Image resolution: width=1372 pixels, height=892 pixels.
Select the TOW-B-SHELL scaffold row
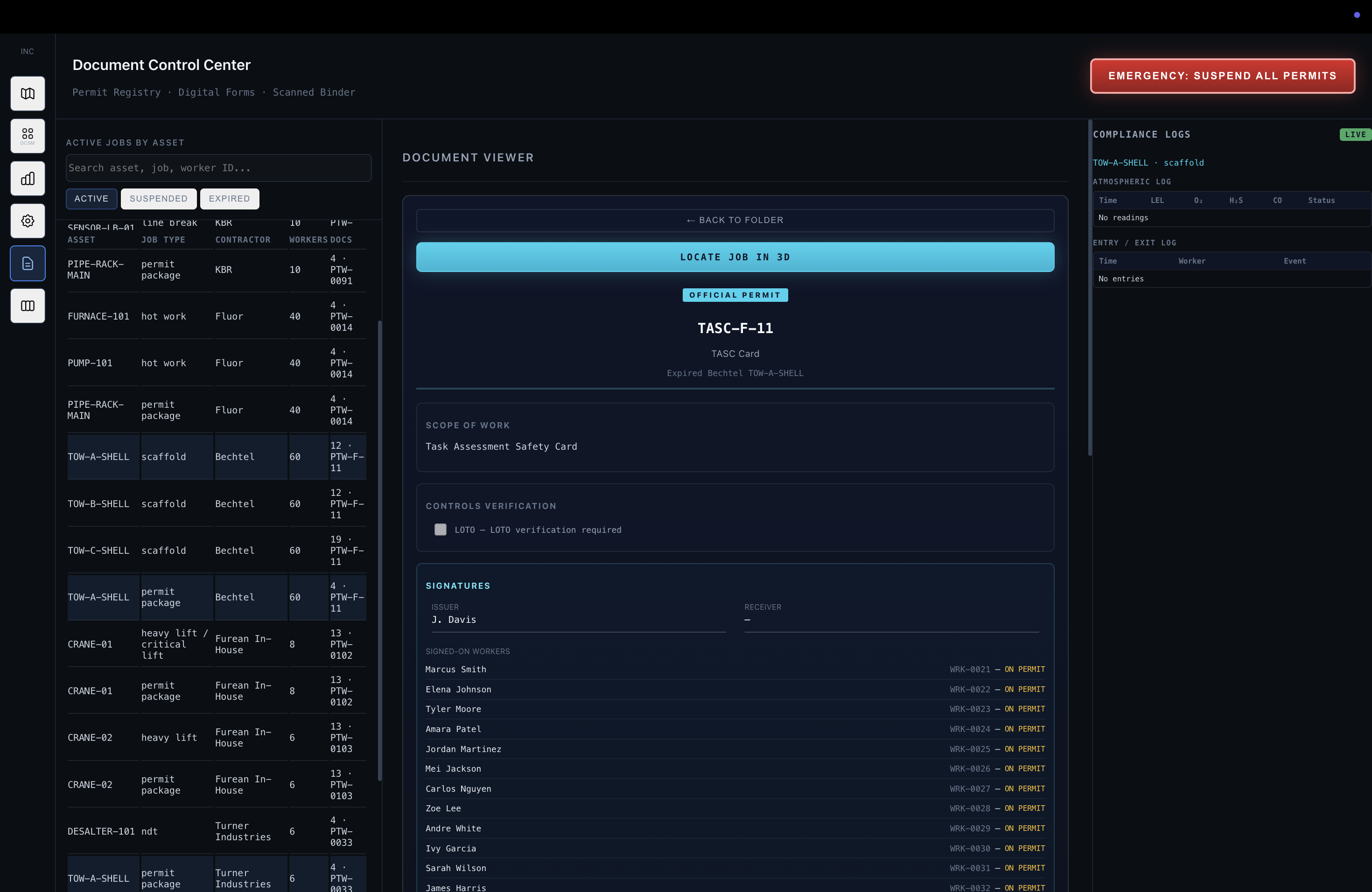pyautogui.click(x=217, y=504)
